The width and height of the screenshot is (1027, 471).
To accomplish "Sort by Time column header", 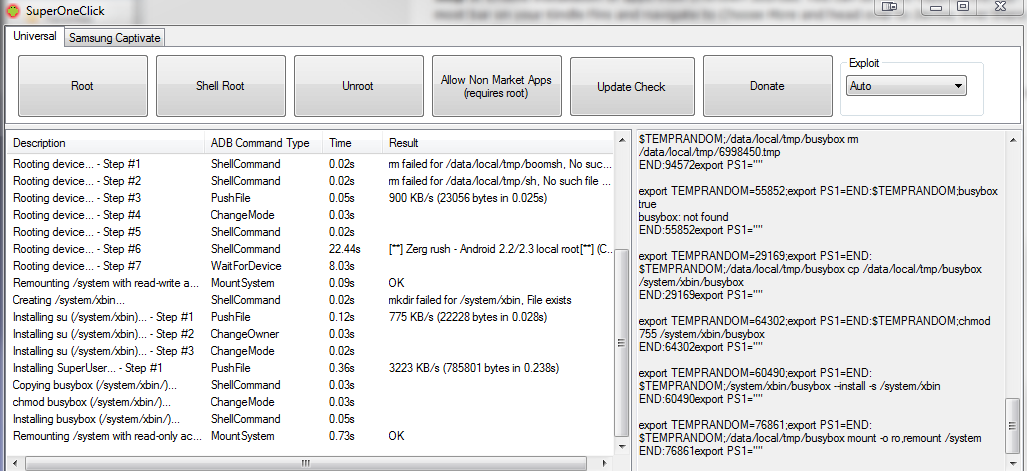I will (x=352, y=143).
